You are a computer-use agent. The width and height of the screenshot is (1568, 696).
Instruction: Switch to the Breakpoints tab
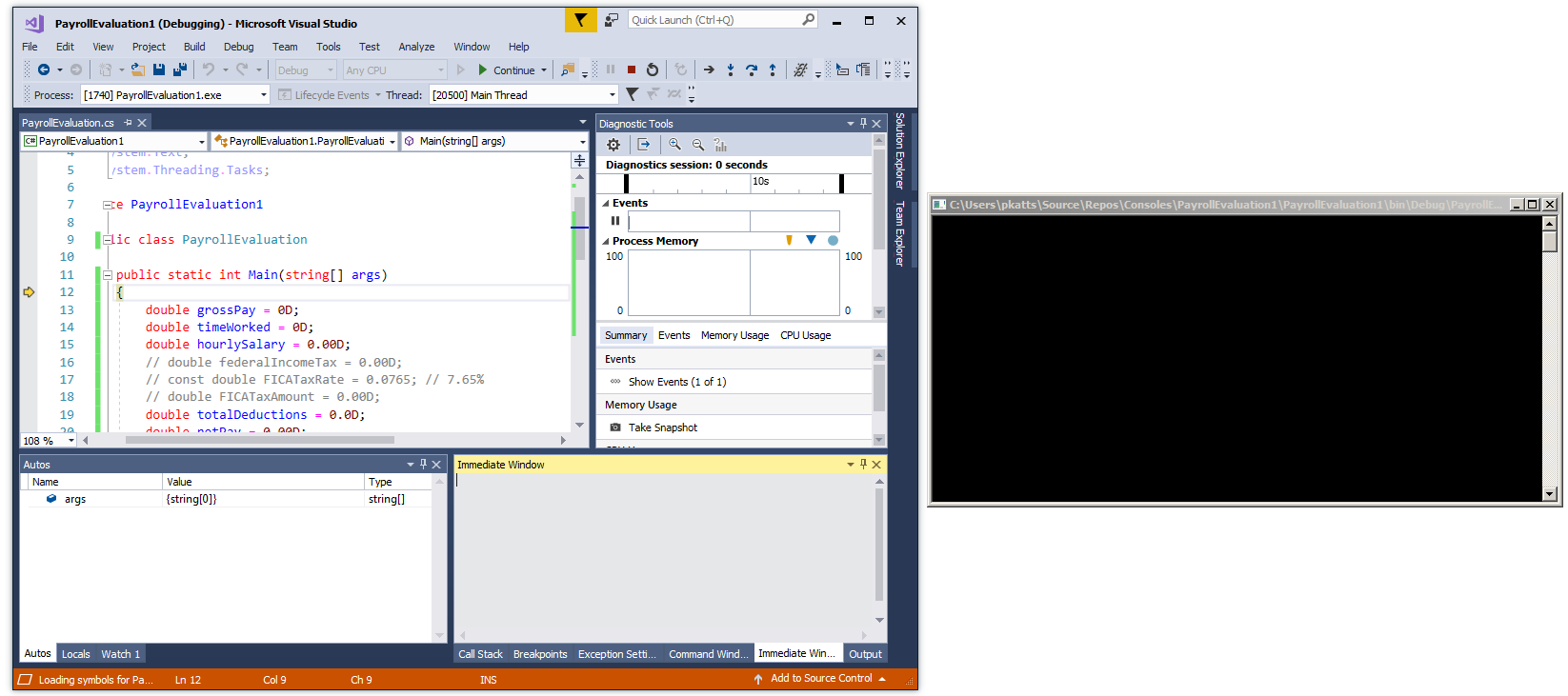[540, 654]
